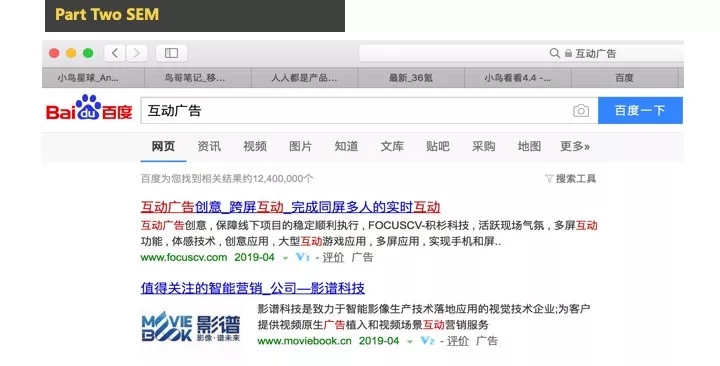
Task: Toggle the Safari sidebar button
Action: tap(171, 53)
